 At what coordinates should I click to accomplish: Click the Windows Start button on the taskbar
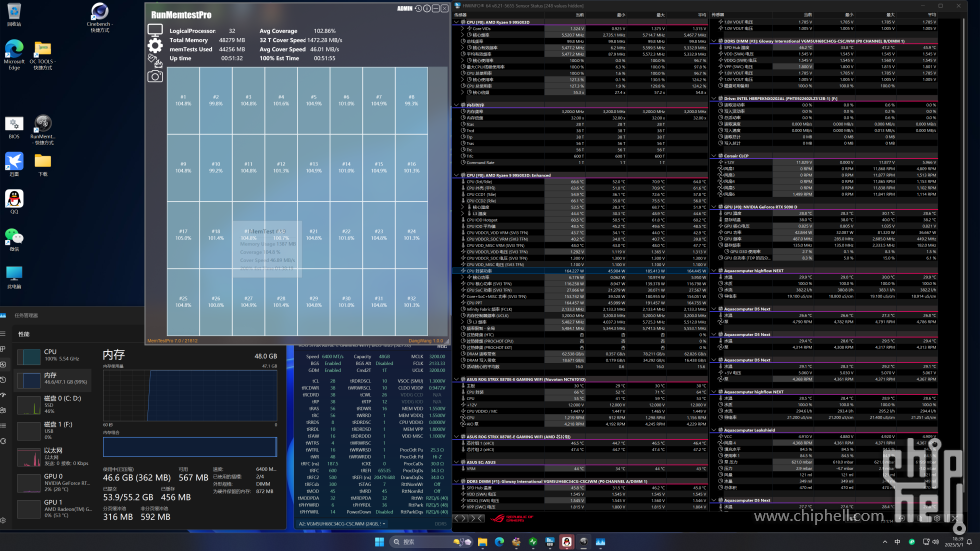click(x=379, y=542)
